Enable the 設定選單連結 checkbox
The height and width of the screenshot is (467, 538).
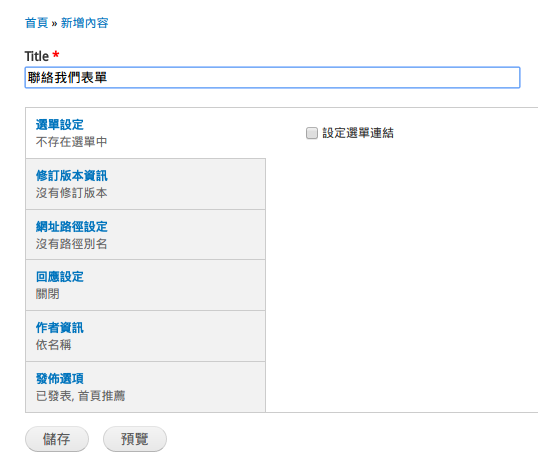[x=312, y=133]
